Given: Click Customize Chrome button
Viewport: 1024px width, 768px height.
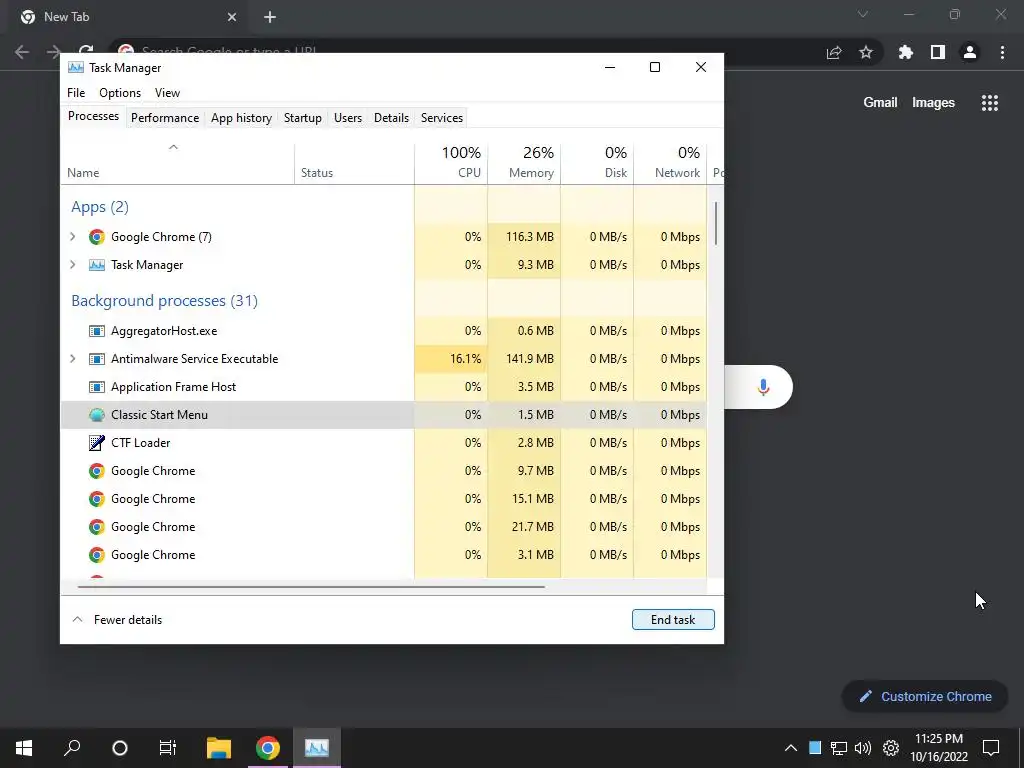Looking at the screenshot, I should click(x=924, y=697).
